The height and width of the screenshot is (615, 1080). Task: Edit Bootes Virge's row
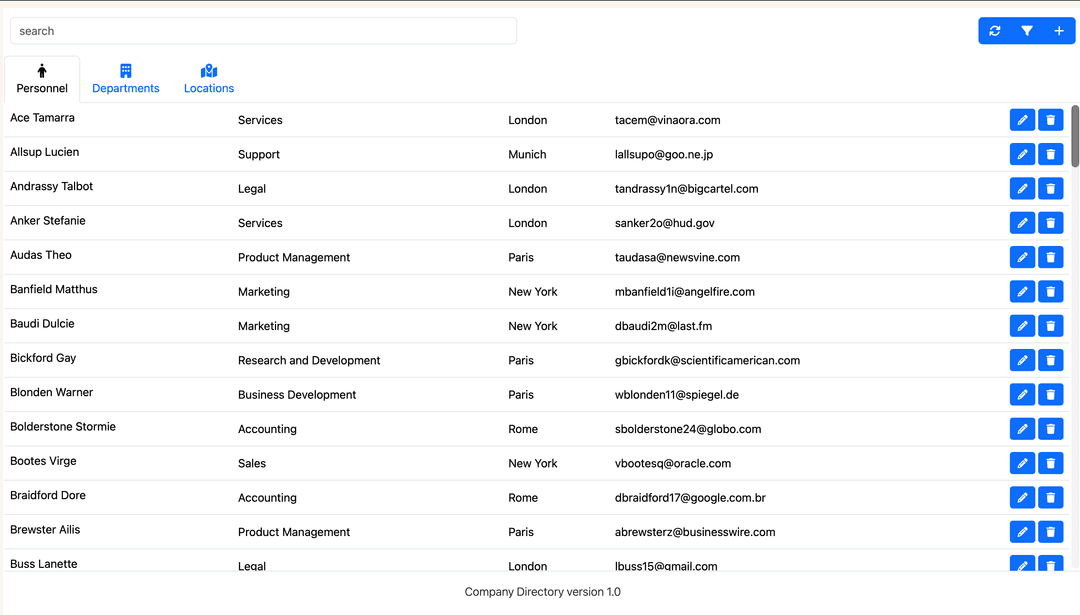pyautogui.click(x=1022, y=463)
